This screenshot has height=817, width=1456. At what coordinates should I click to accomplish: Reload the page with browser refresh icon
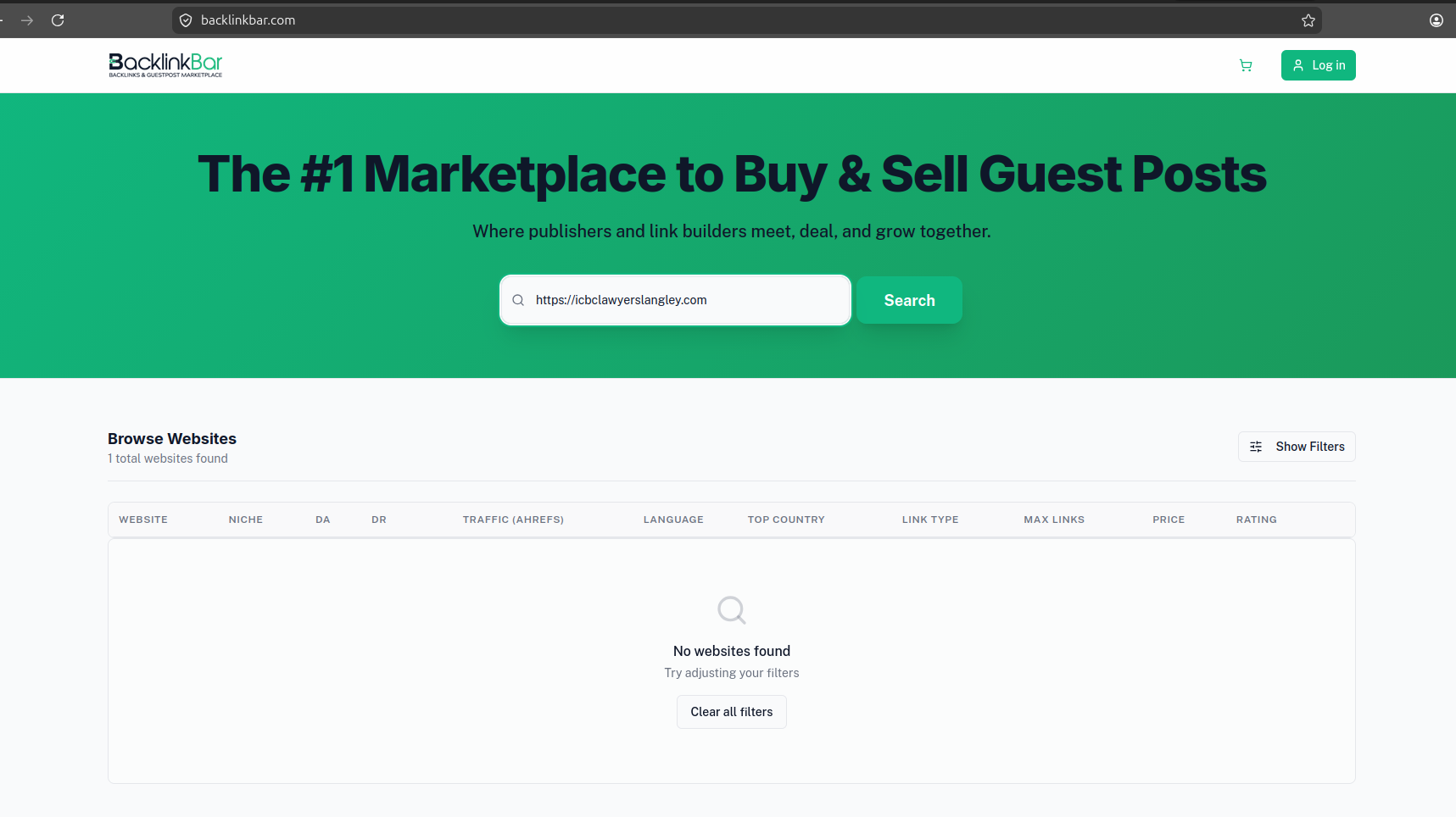pos(58,20)
